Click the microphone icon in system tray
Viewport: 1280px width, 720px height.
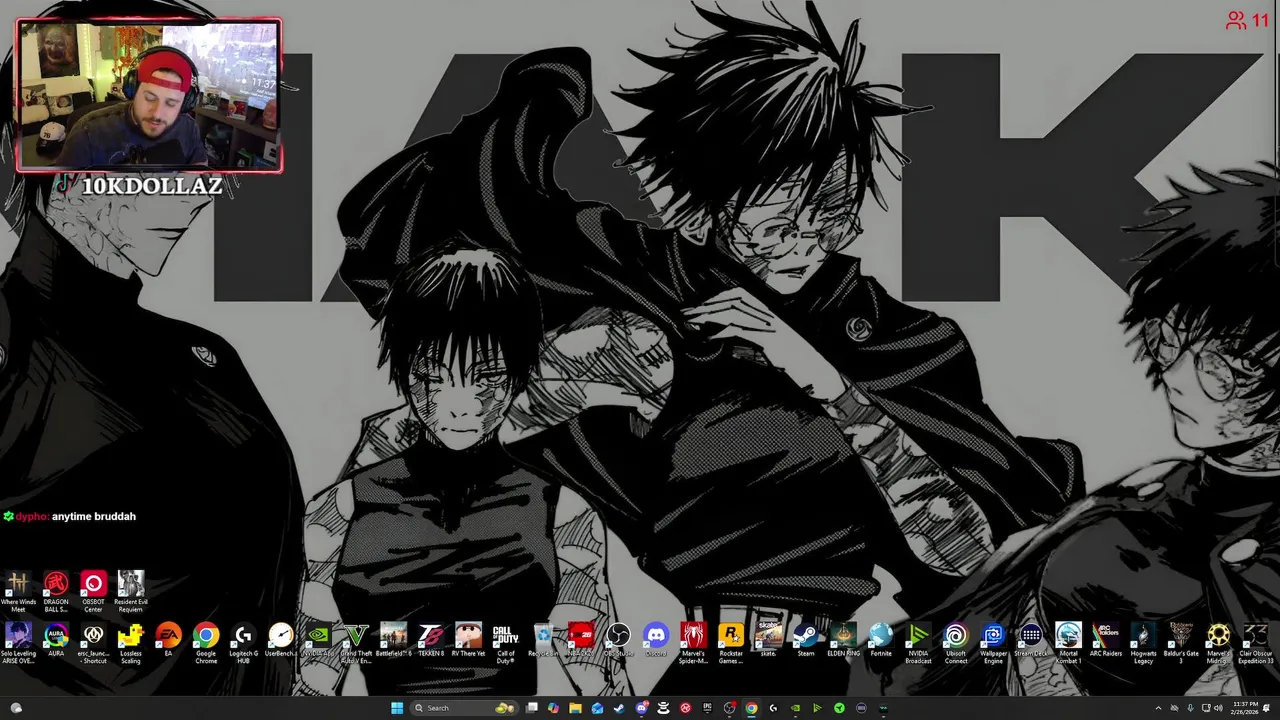click(x=1190, y=708)
